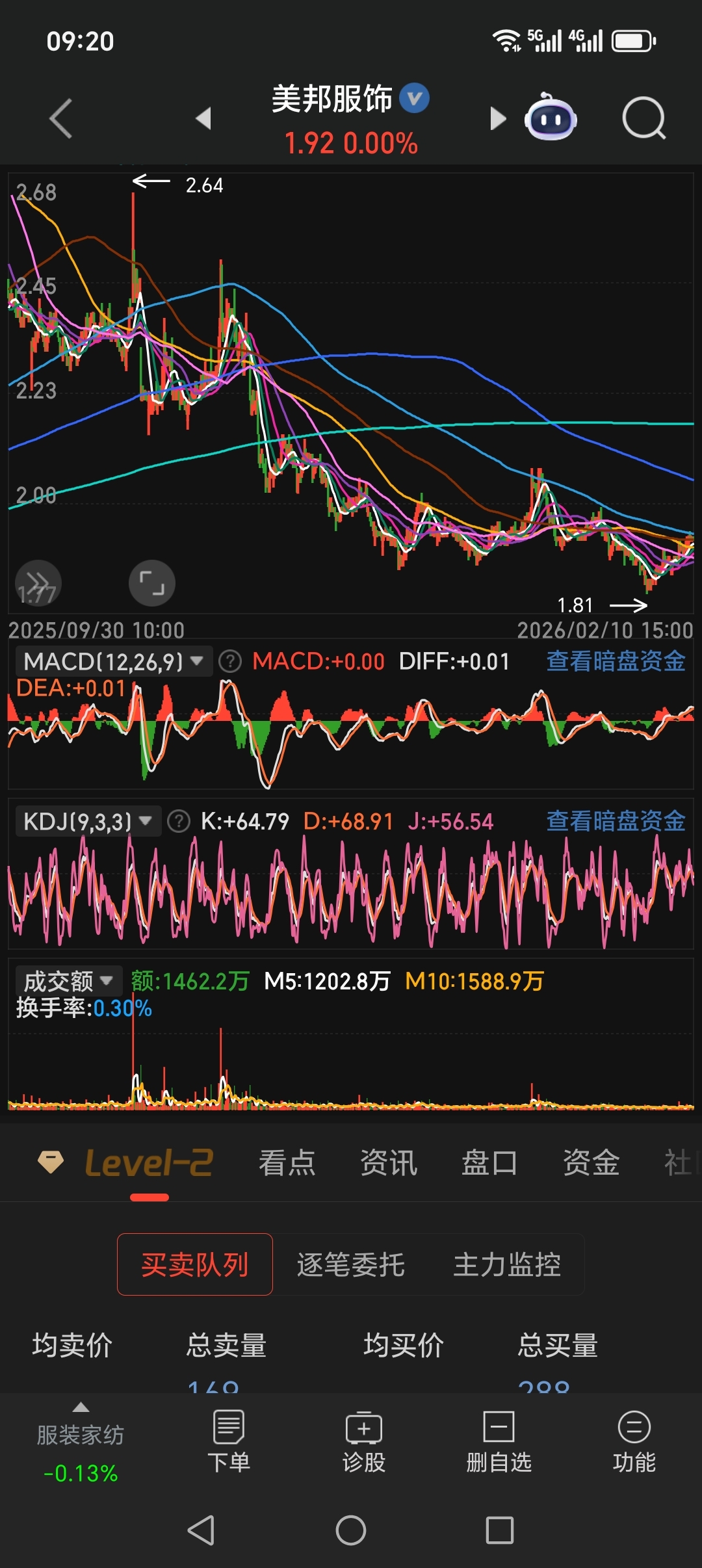Image resolution: width=702 pixels, height=1568 pixels.
Task: Tap 查看暗盘资金 link beside KDJ
Action: coord(616,821)
